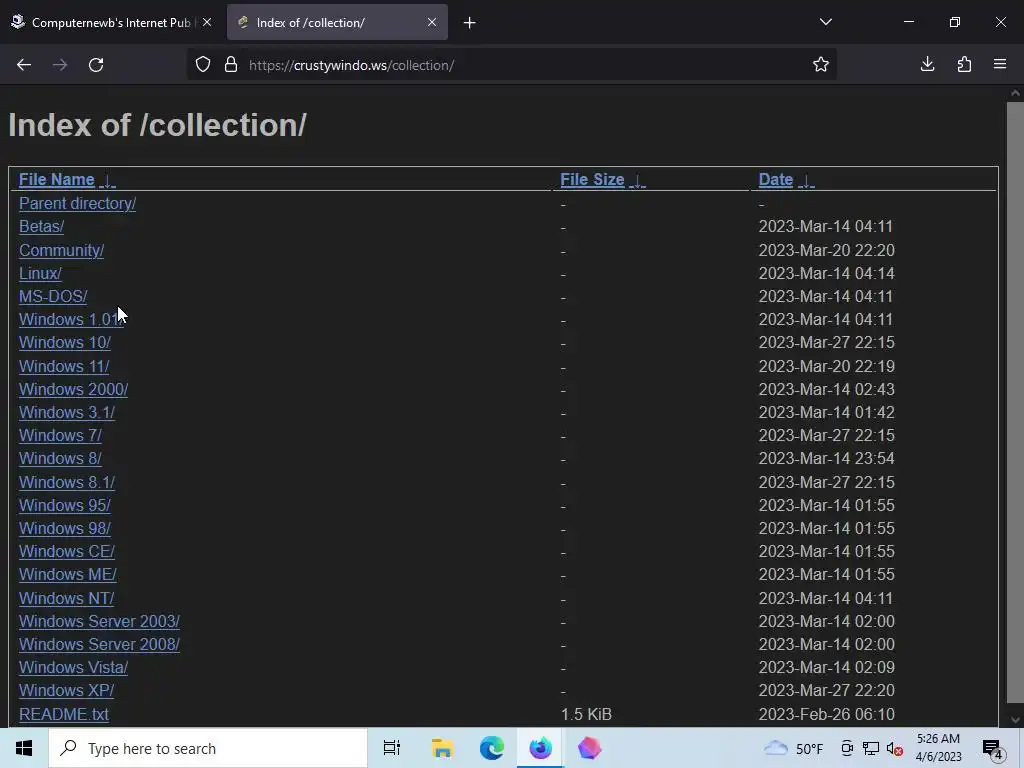The height and width of the screenshot is (768, 1024).
Task: Open the Community folder
Action: 61,250
